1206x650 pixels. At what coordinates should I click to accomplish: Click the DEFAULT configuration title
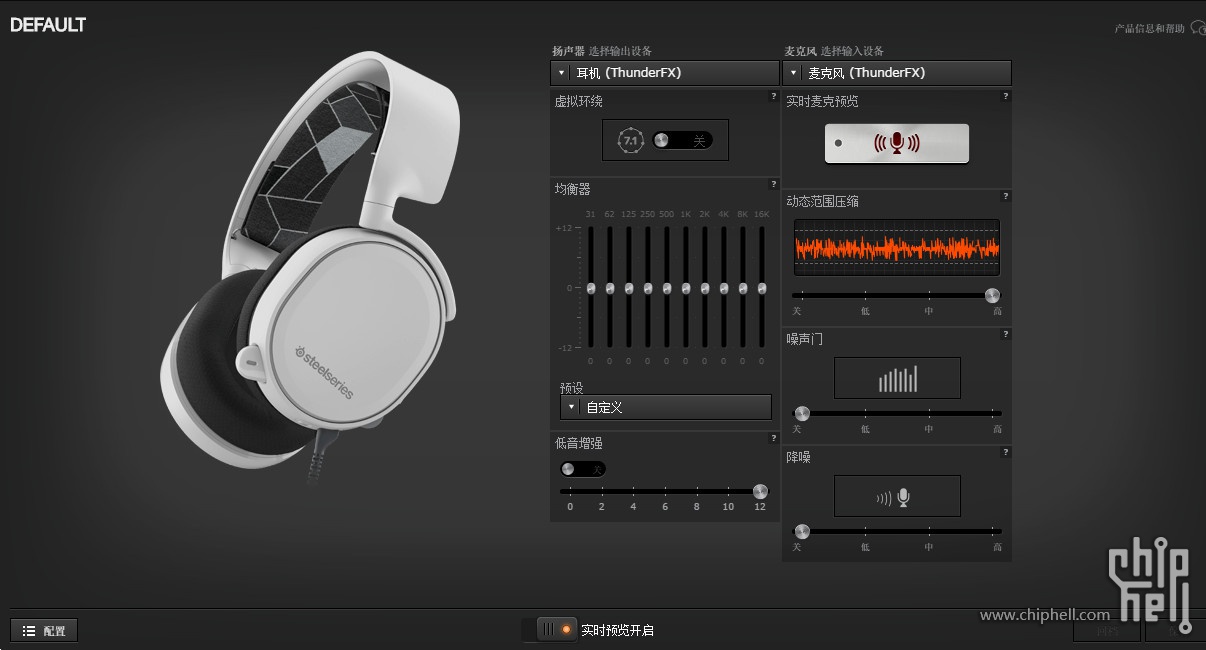(48, 25)
